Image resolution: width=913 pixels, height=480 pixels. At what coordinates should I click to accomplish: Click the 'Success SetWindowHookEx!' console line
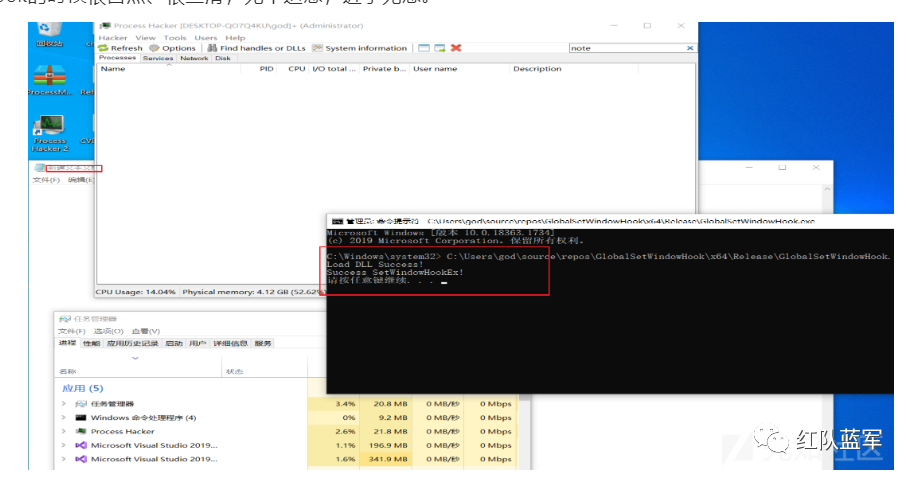pos(395,273)
